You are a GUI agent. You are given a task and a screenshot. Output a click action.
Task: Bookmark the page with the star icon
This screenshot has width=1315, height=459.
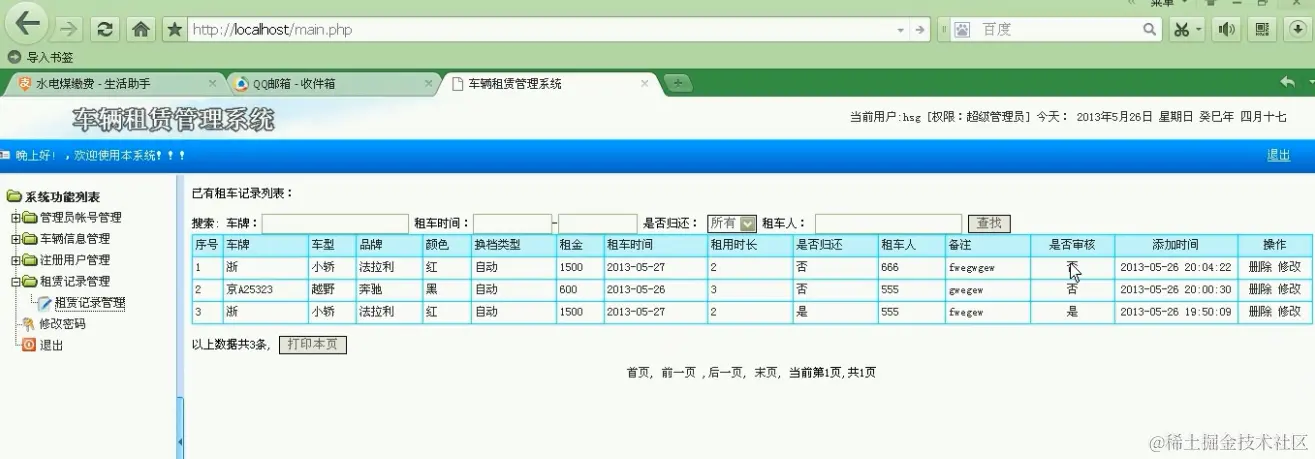pyautogui.click(x=175, y=30)
